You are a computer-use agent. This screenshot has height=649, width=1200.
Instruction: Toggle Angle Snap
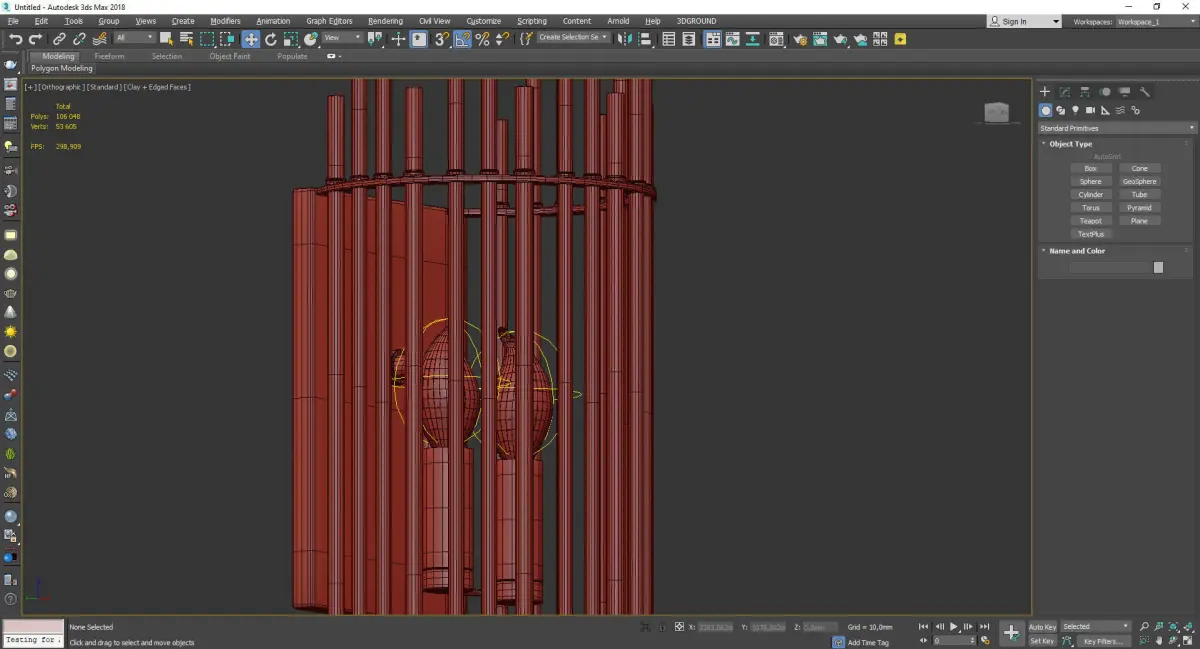(462, 39)
